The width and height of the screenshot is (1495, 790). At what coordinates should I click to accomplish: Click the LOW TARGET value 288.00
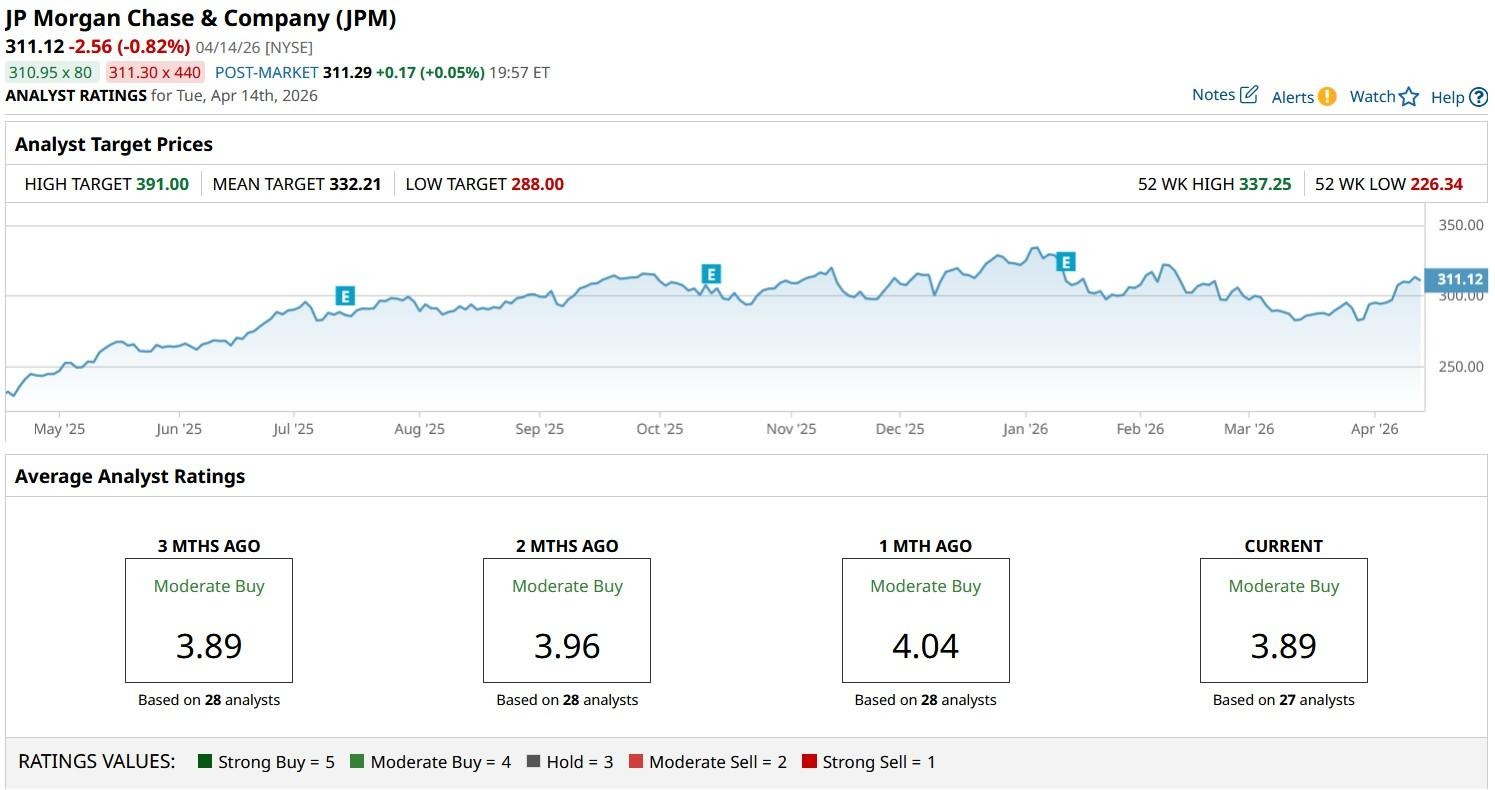tap(537, 184)
